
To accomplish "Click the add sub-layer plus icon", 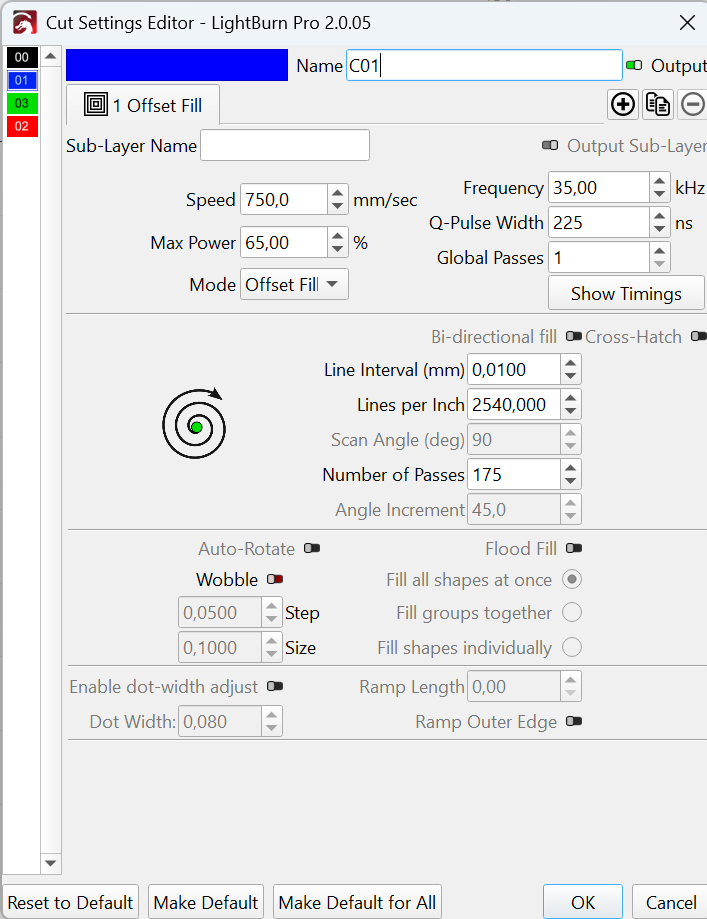I will (622, 104).
